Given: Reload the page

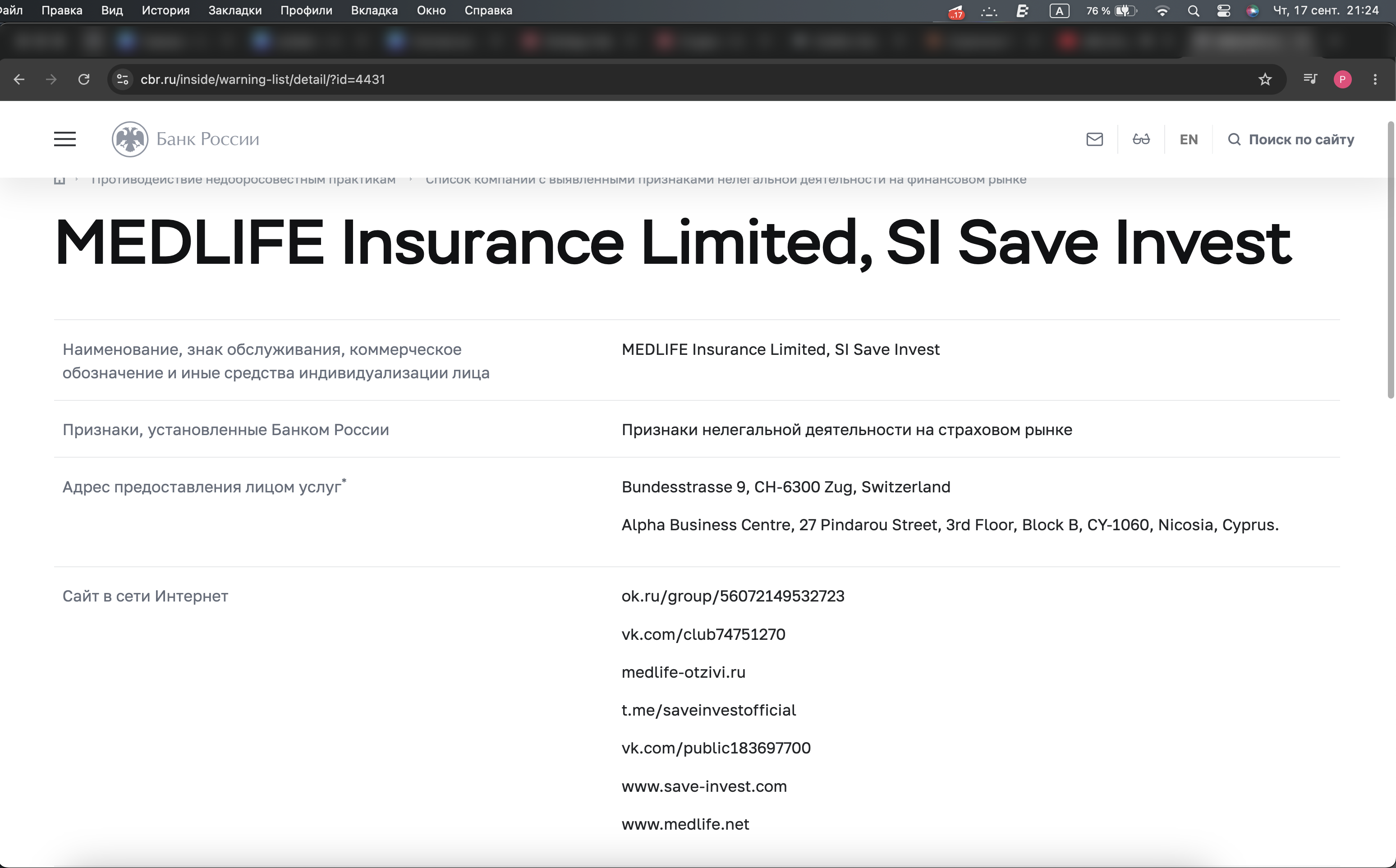Looking at the screenshot, I should [x=84, y=79].
